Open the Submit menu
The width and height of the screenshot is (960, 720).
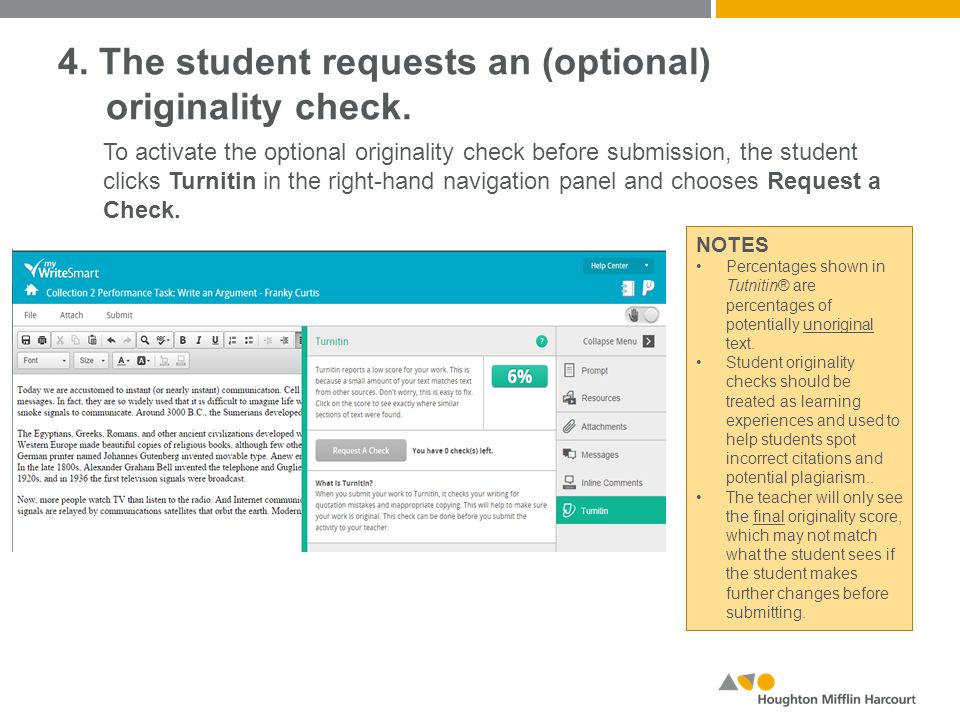point(119,315)
